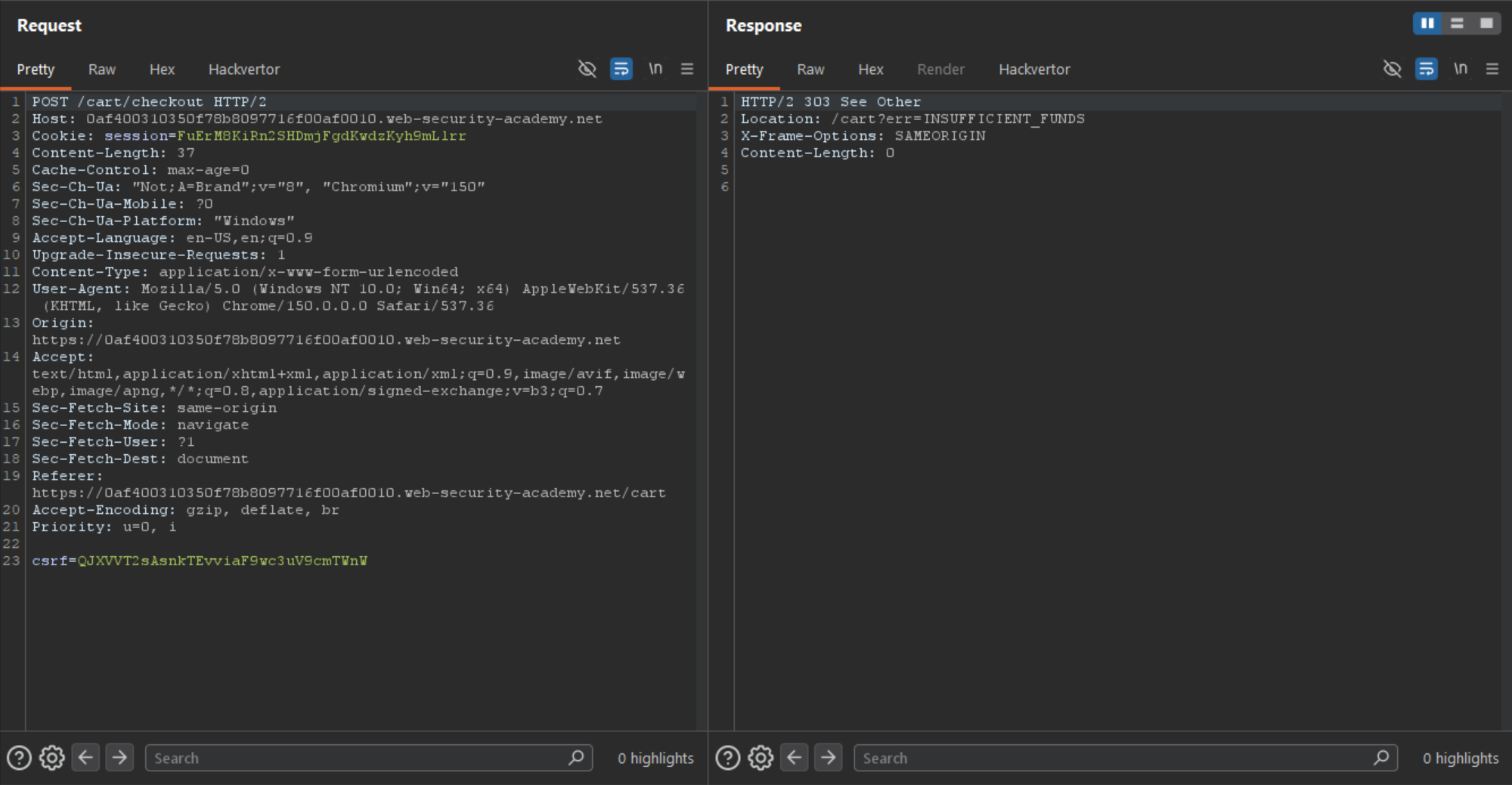Click magnifier icon in Request search box
The height and width of the screenshot is (785, 1512).
[576, 757]
